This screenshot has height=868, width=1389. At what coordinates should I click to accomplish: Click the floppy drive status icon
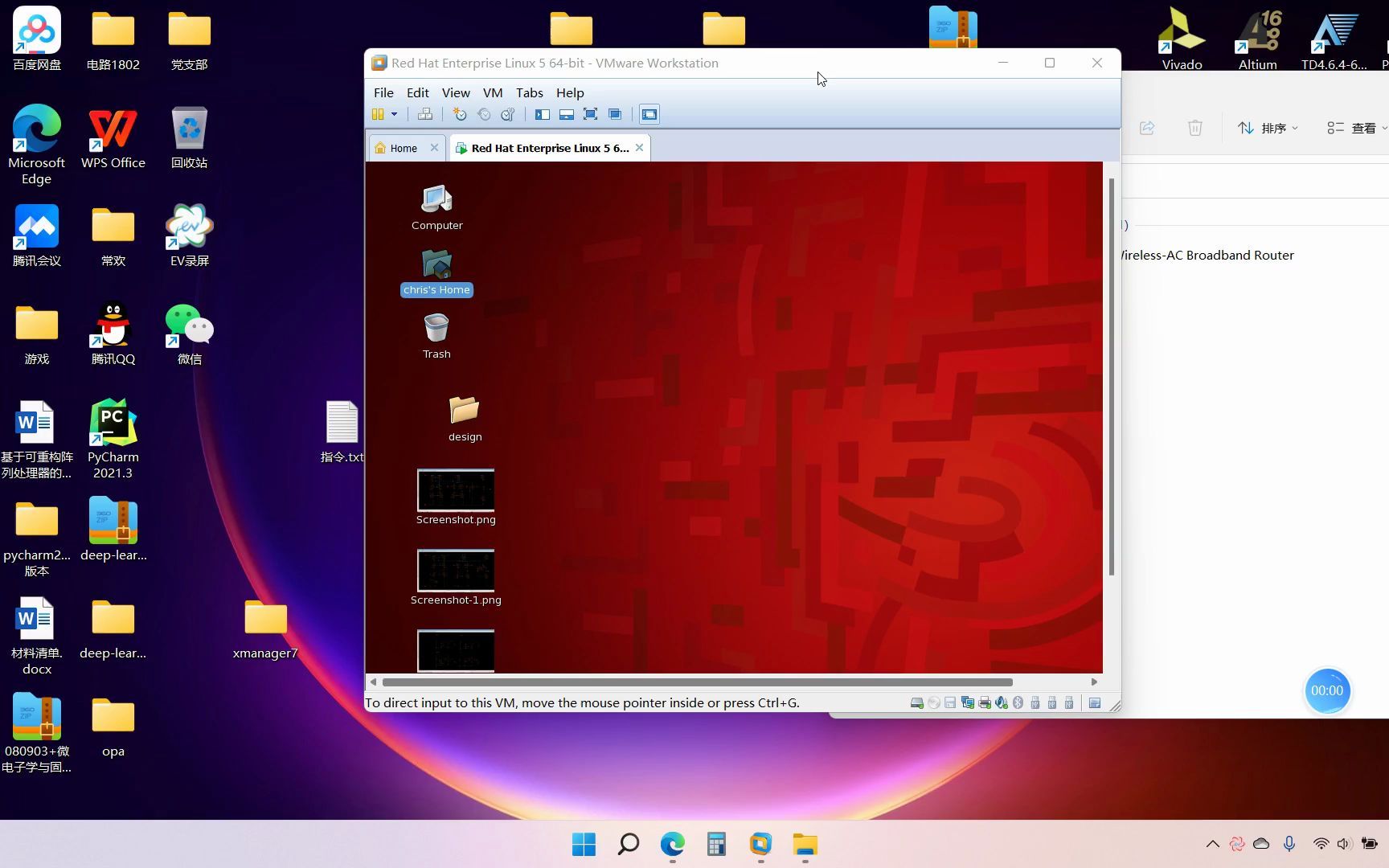[950, 703]
